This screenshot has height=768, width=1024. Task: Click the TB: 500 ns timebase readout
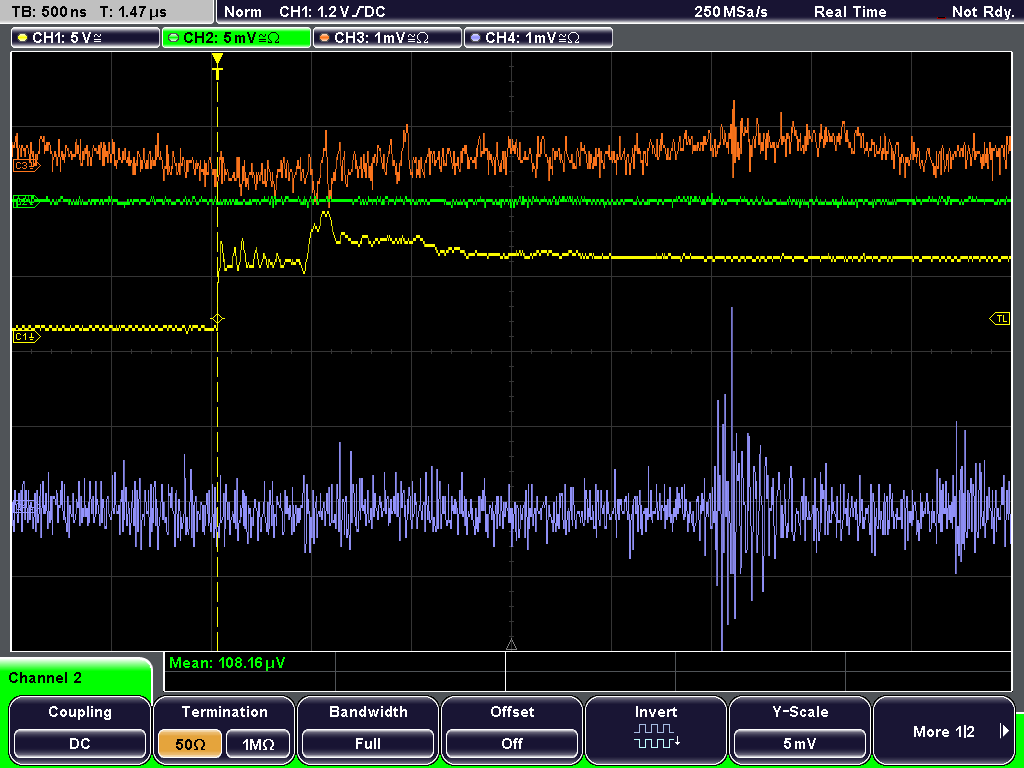(x=49, y=12)
